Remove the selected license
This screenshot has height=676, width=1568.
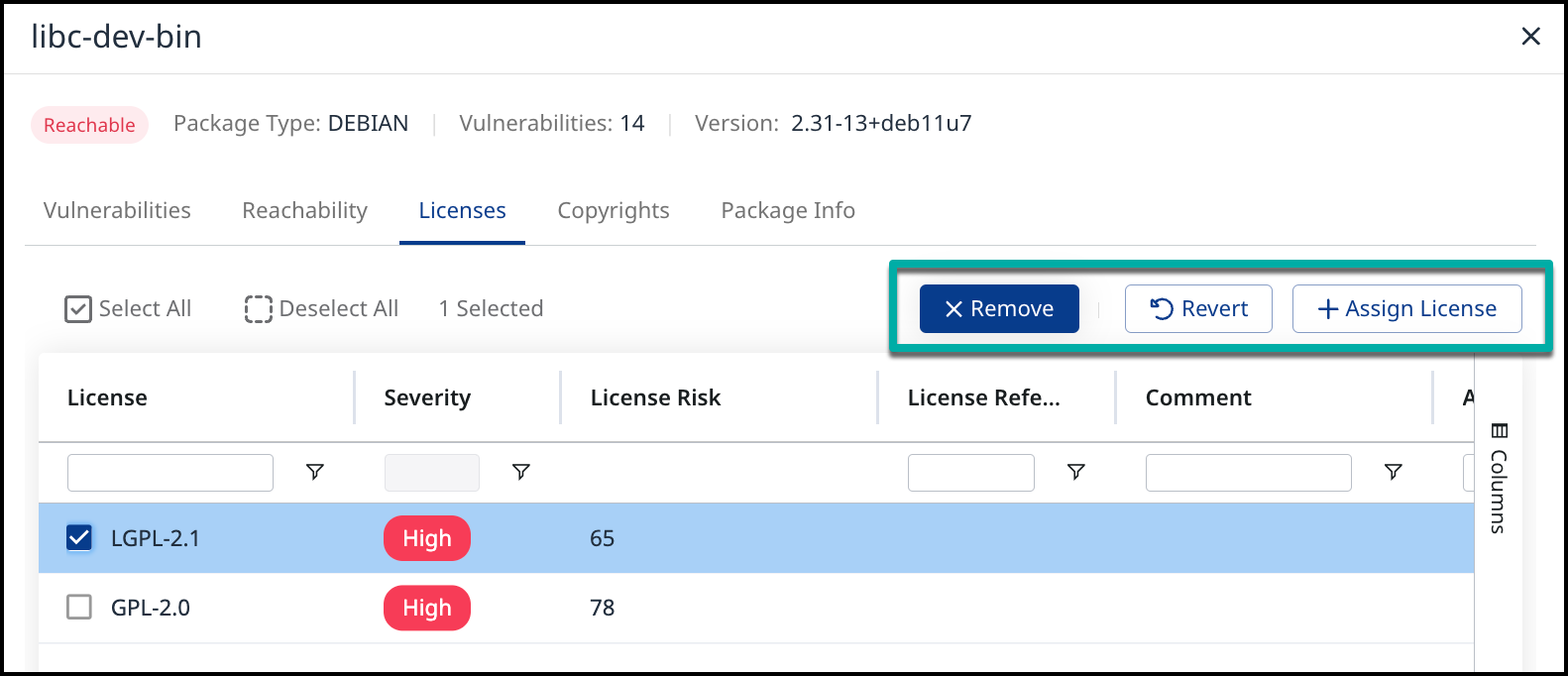[999, 309]
